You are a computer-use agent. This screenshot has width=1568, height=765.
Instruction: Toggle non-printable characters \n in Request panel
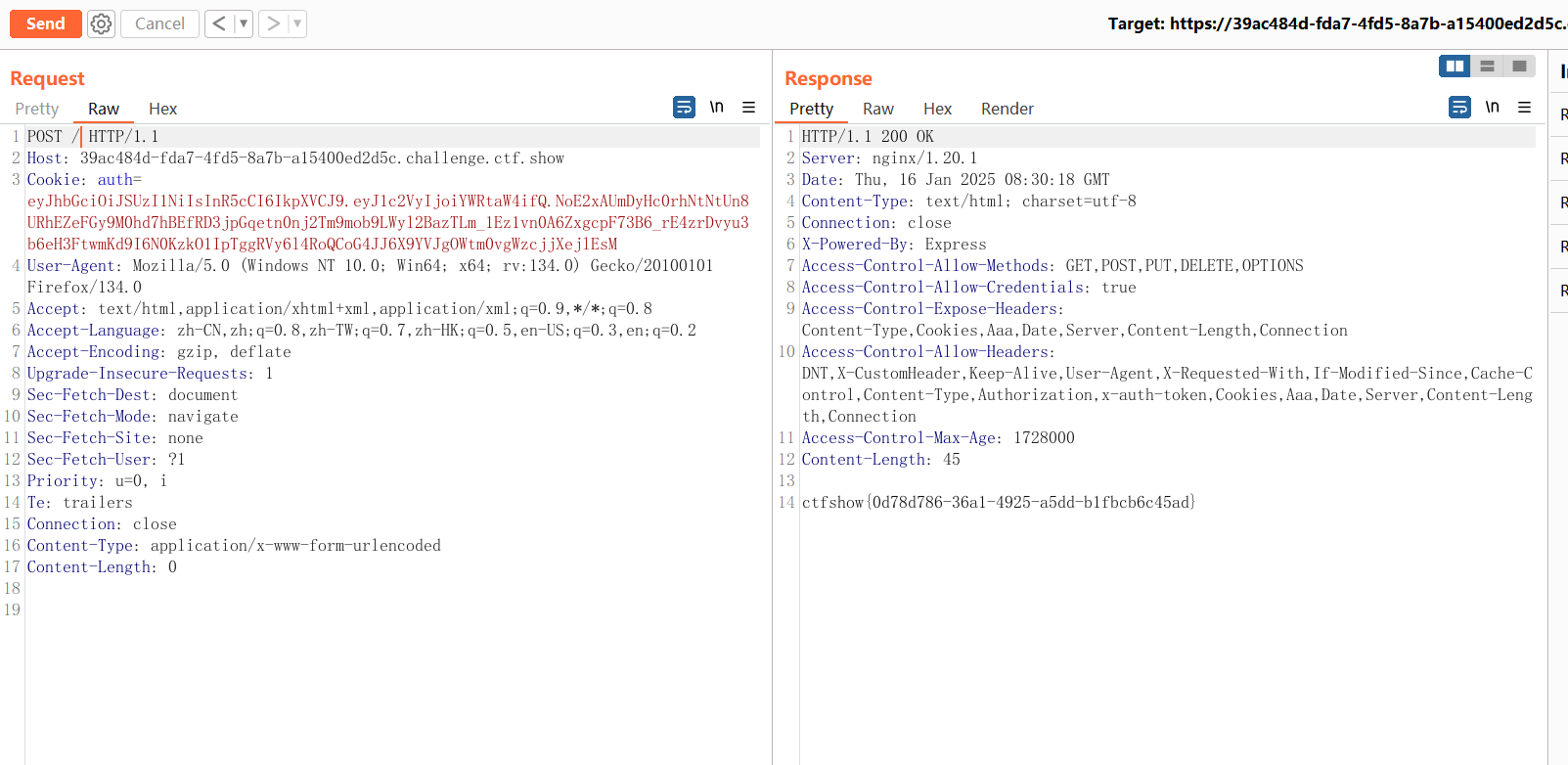(x=717, y=108)
